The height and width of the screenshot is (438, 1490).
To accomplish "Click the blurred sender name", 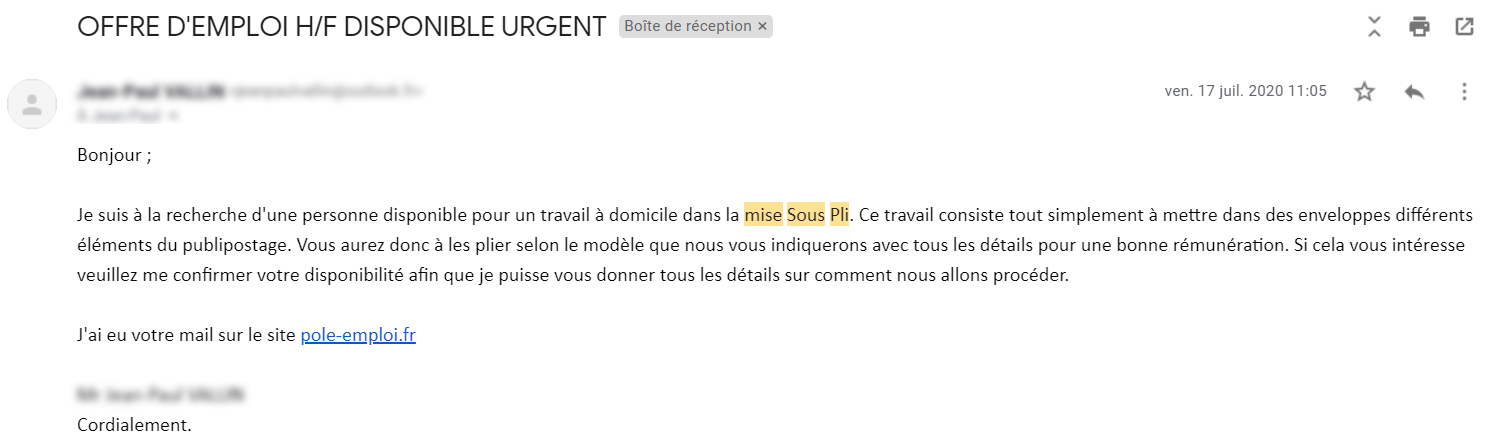I will [150, 91].
